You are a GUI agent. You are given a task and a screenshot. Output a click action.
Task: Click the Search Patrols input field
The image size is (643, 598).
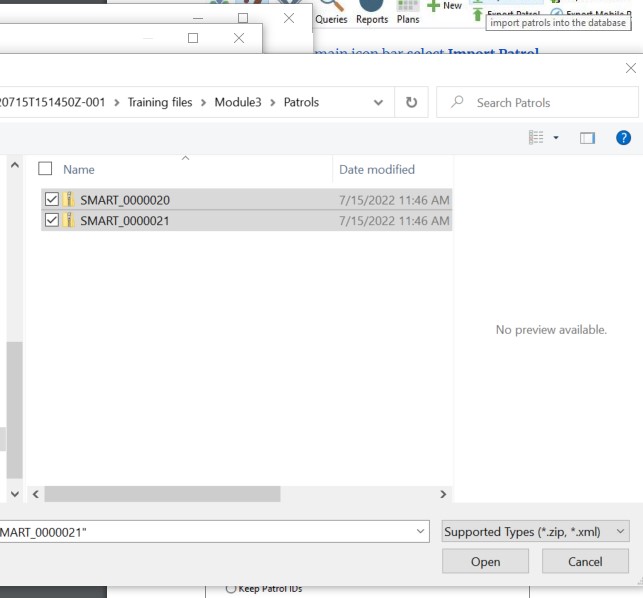coord(550,102)
